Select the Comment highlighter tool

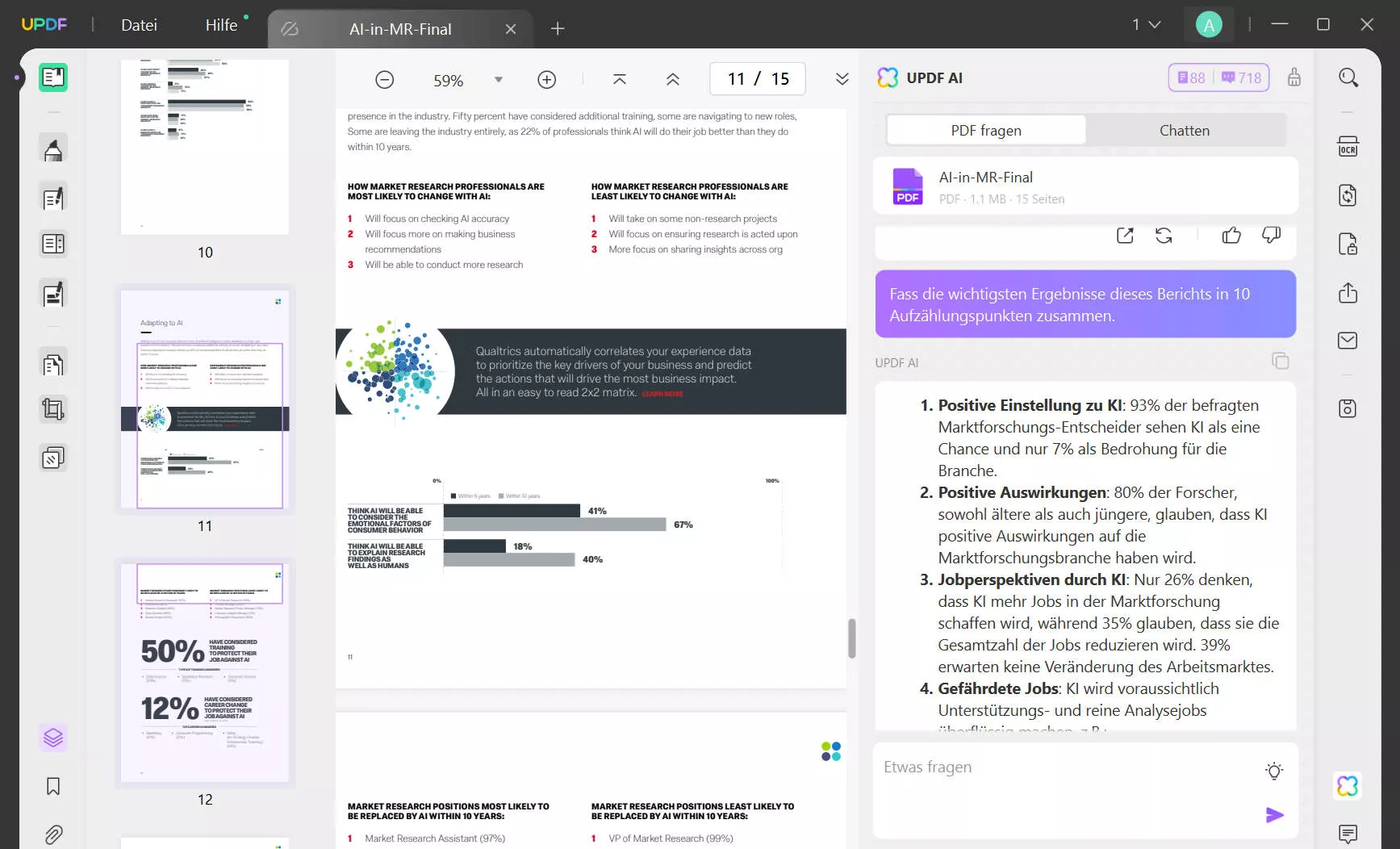53,149
